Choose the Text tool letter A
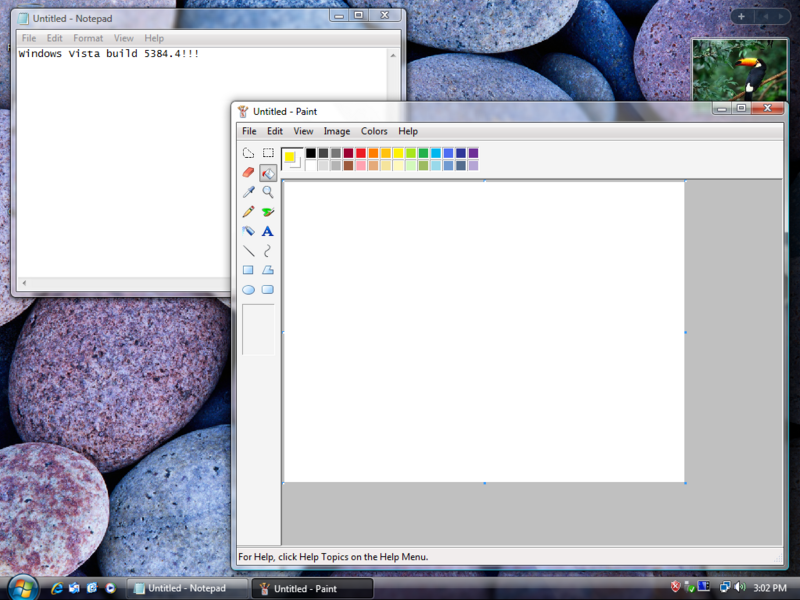The height and width of the screenshot is (600, 800). [x=268, y=231]
